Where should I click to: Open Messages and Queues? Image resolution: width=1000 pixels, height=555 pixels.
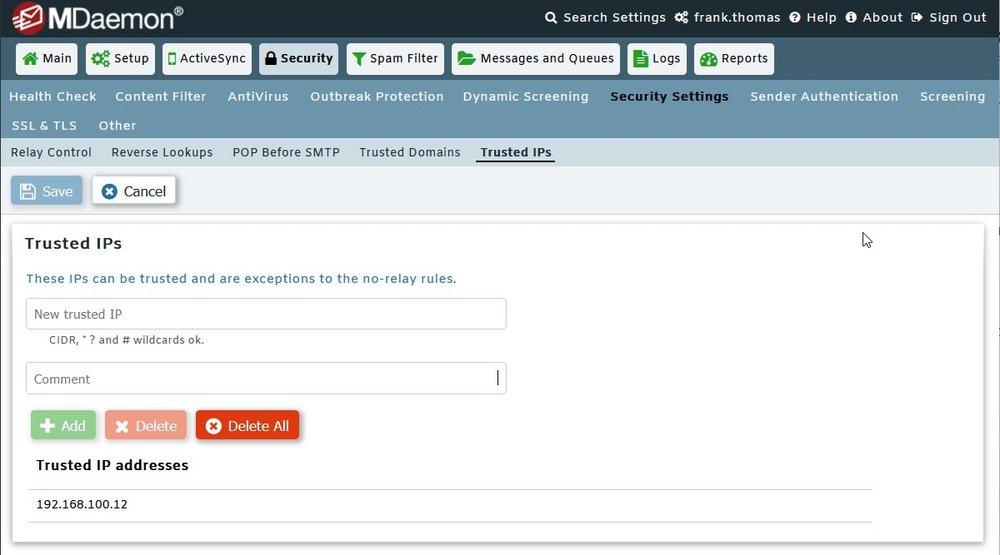point(536,59)
